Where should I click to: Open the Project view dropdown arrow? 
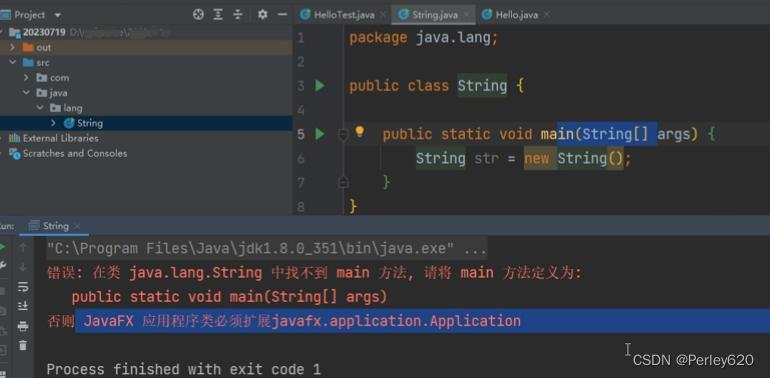[x=58, y=15]
